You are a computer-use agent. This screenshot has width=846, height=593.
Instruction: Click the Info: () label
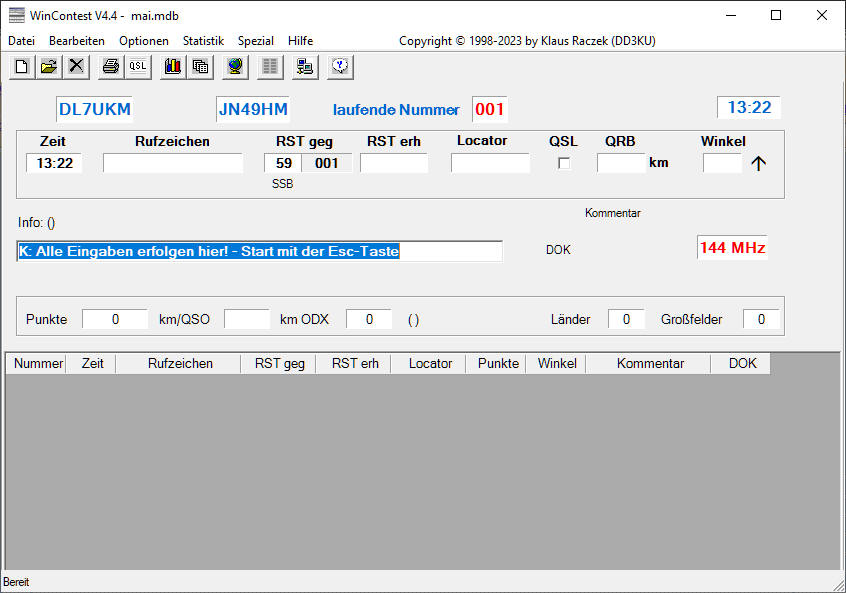point(36,223)
